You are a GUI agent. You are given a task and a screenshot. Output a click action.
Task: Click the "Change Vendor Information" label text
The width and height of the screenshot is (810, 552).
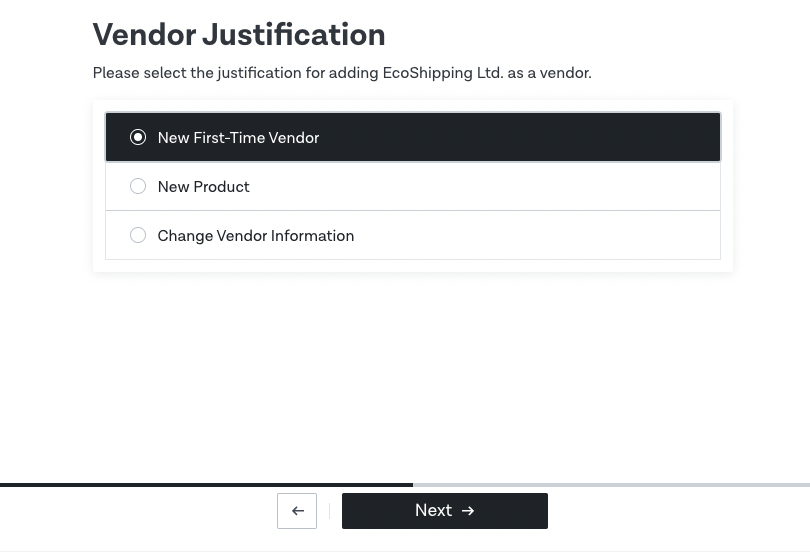tap(255, 236)
